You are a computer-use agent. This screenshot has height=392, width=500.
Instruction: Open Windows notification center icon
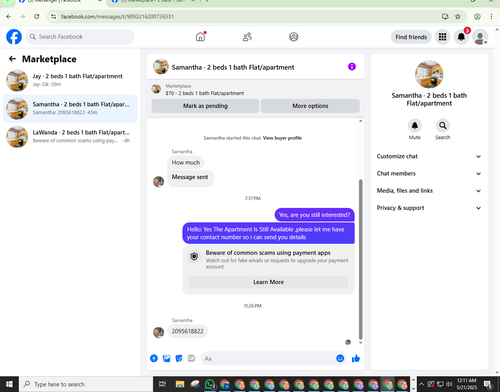point(488,384)
